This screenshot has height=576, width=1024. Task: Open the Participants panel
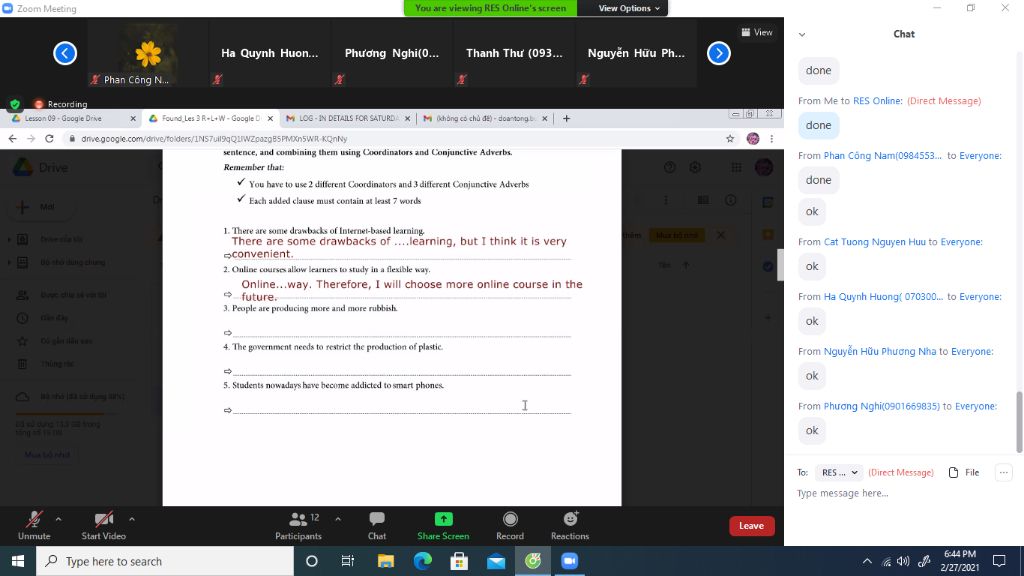tap(298, 526)
